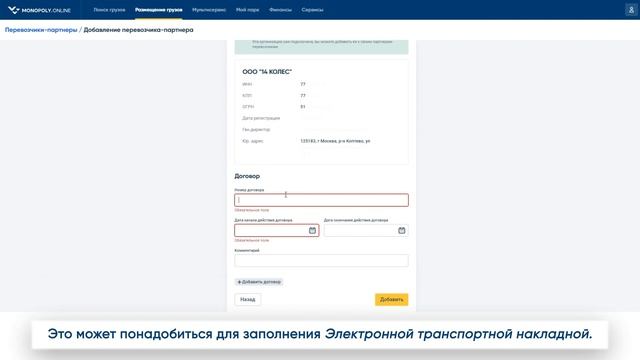Screen dimensions: 640x360
Task: Open the Мультисервис menu
Action: 209,10
